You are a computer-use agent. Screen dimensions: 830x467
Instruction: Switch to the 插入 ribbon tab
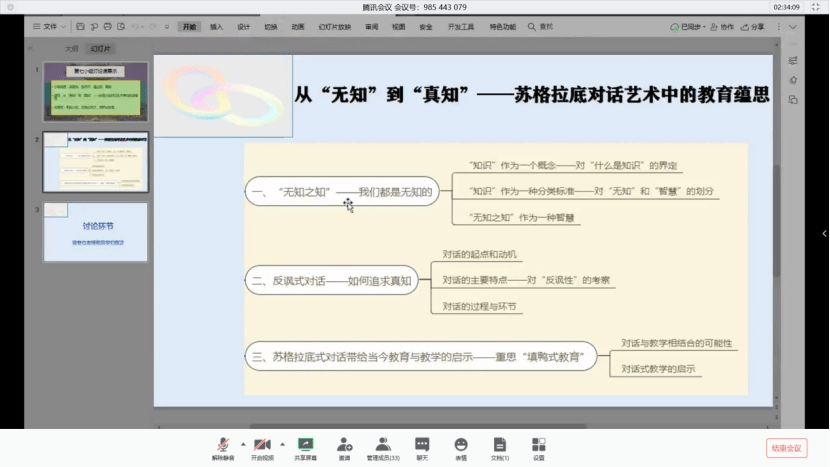tap(216, 27)
